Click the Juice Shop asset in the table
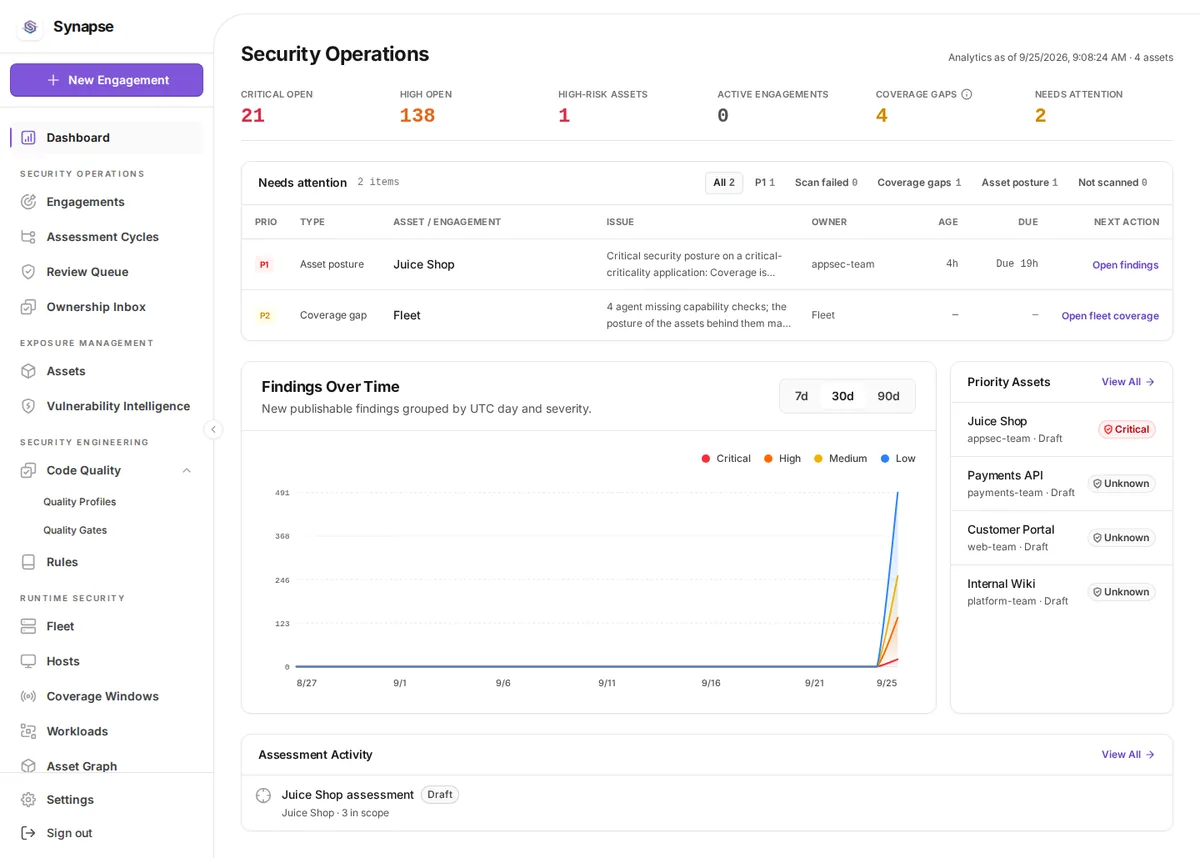This screenshot has height=858, width=1200. 424,264
